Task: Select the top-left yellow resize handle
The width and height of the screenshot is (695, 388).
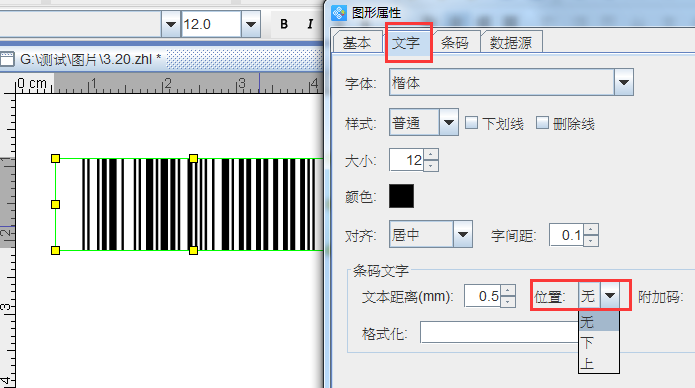Action: [x=55, y=158]
